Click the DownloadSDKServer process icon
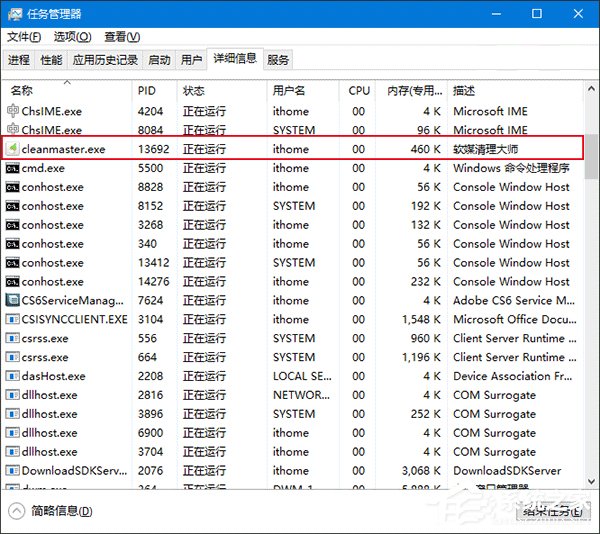Viewport: 600px width, 534px height. 13,471
